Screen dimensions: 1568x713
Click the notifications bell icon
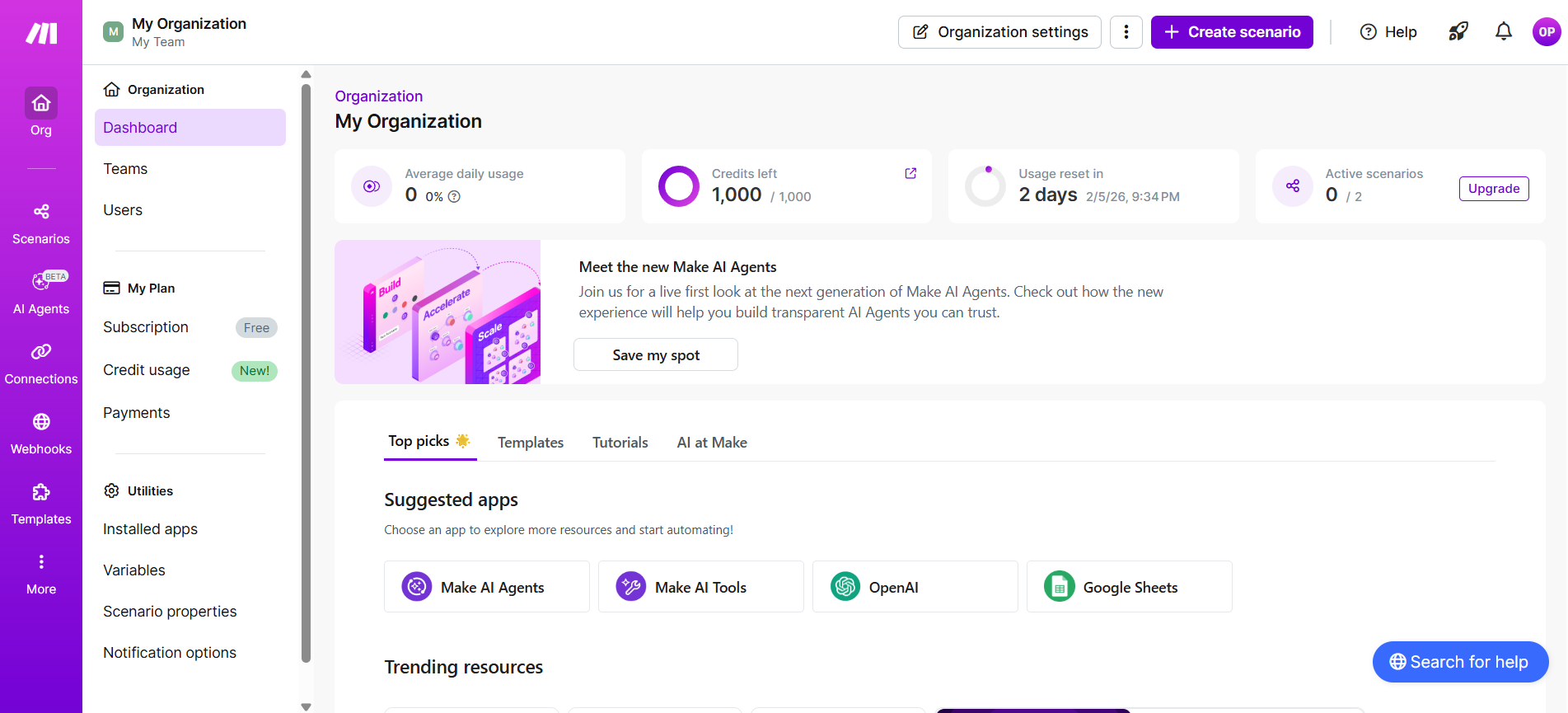tap(1503, 32)
